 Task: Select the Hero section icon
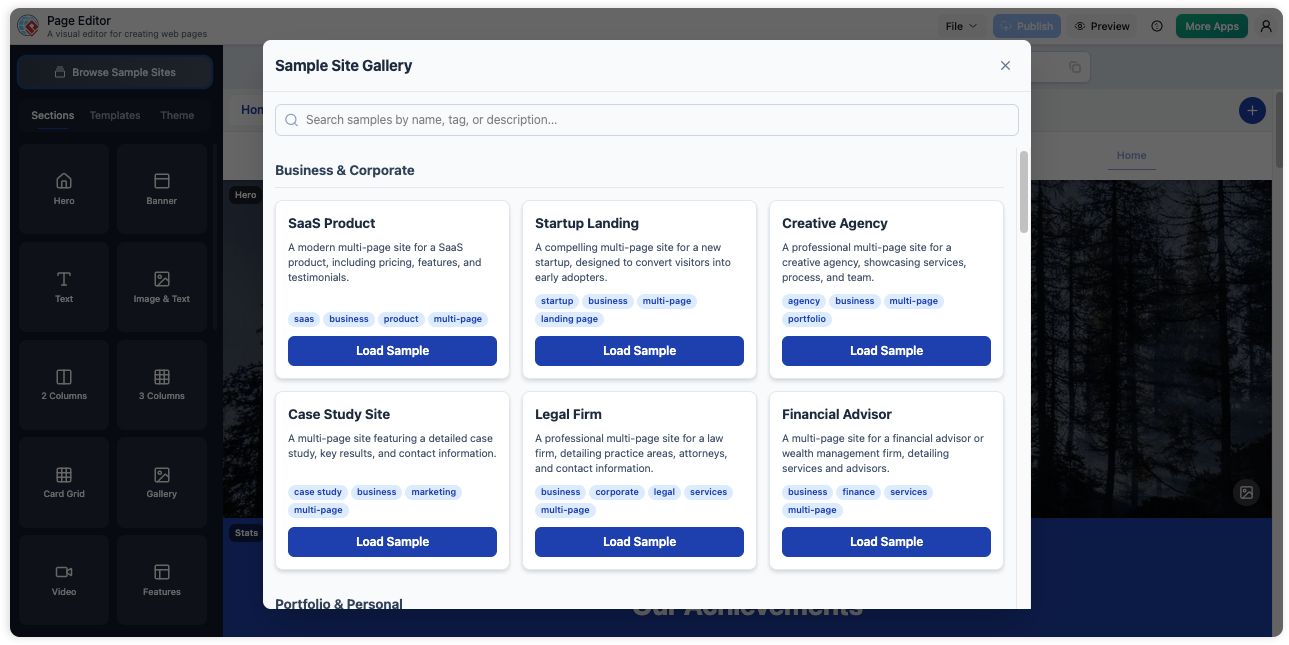pos(63,188)
